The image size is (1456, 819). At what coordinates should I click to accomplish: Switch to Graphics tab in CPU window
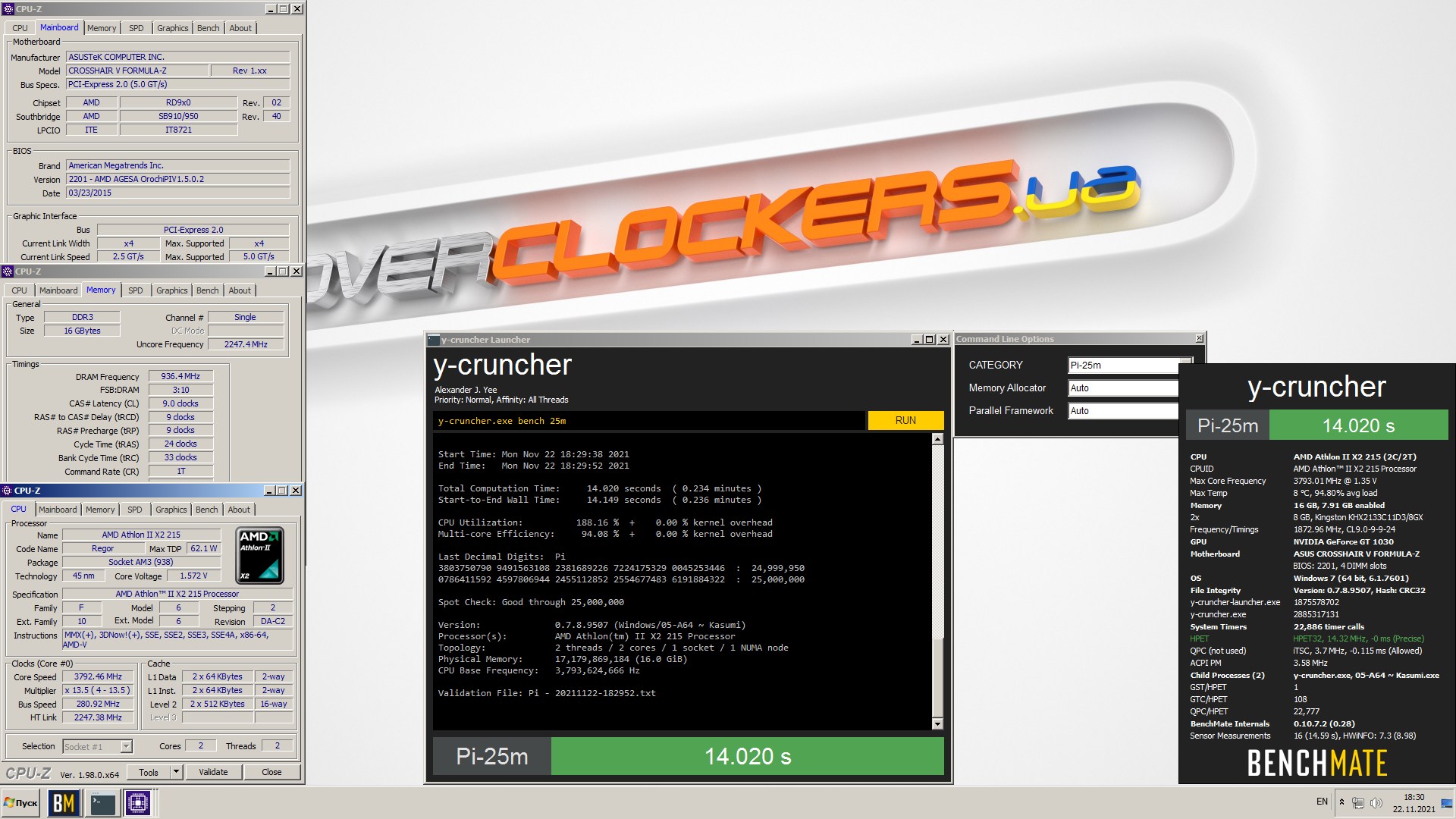(x=171, y=510)
